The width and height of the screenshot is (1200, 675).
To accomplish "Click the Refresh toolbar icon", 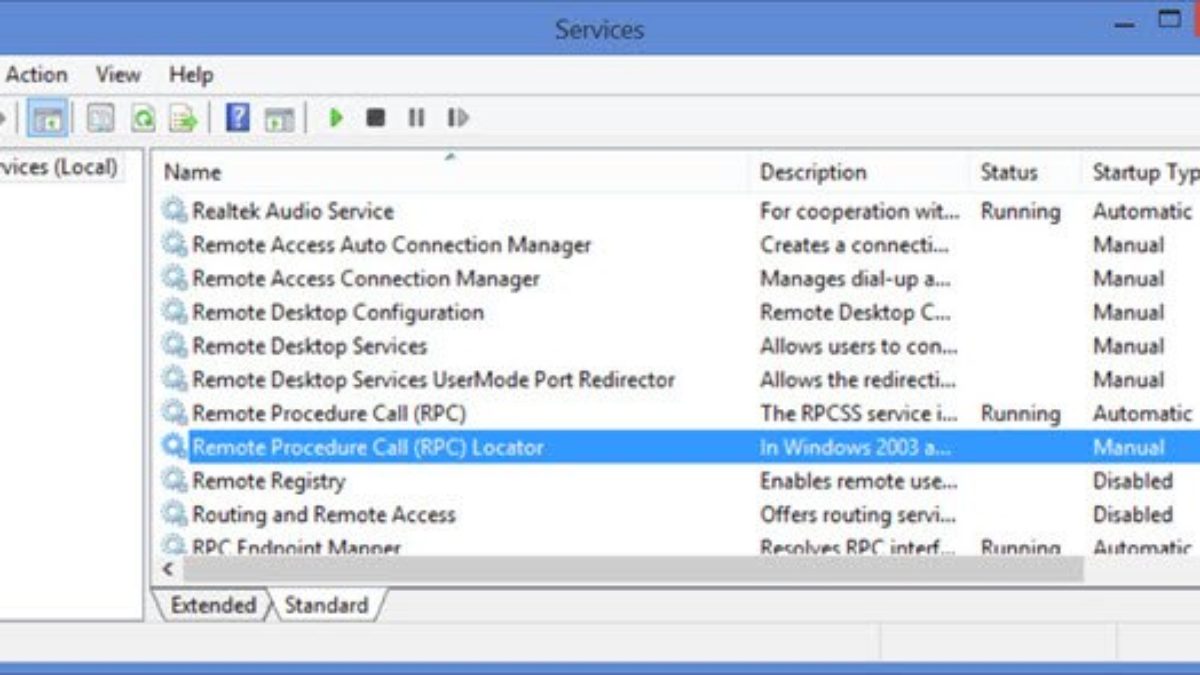I will click(x=143, y=119).
